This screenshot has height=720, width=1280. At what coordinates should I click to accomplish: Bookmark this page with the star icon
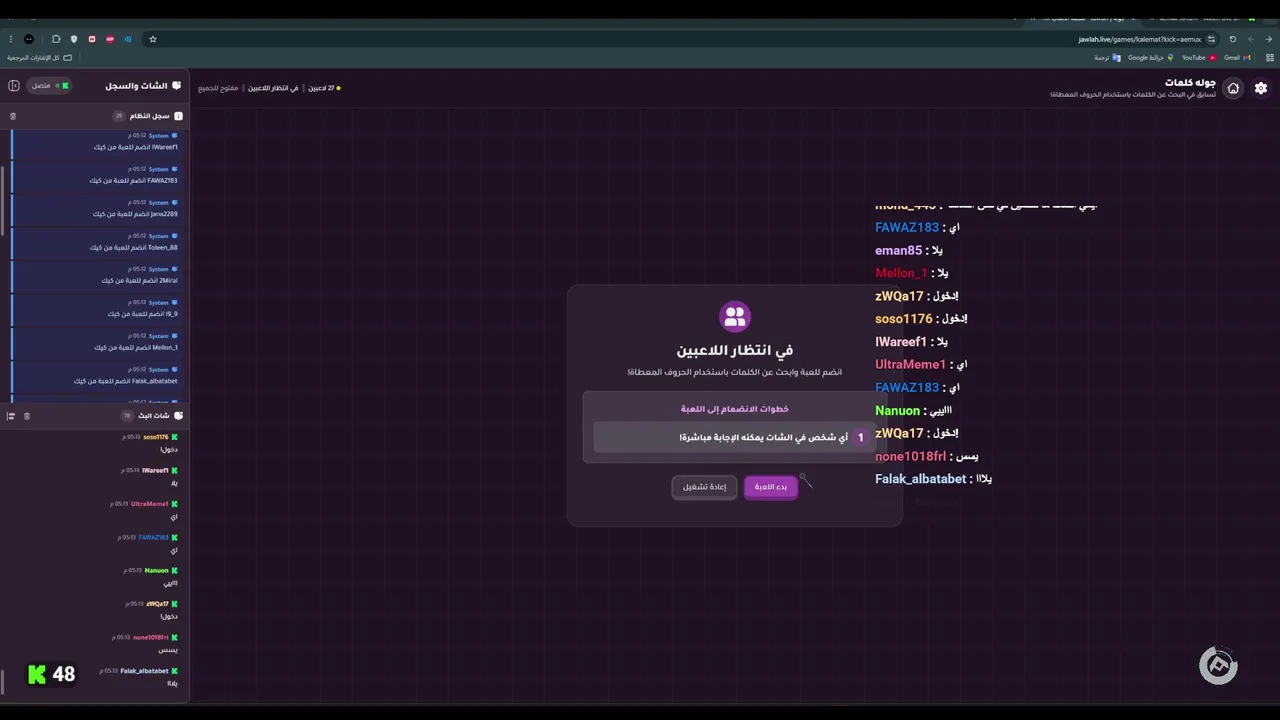[x=153, y=39]
